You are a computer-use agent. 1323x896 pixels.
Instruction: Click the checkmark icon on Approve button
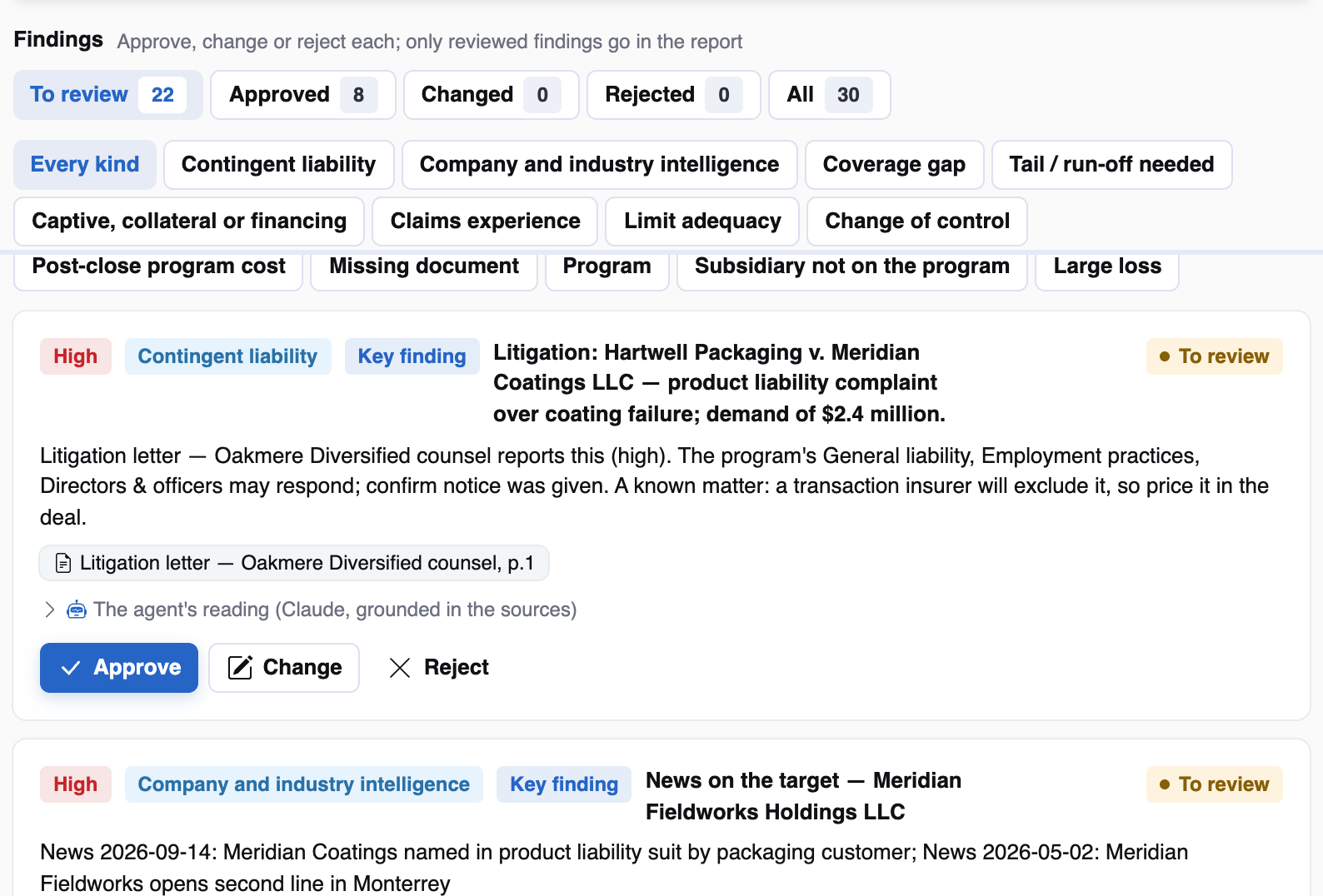(71, 668)
